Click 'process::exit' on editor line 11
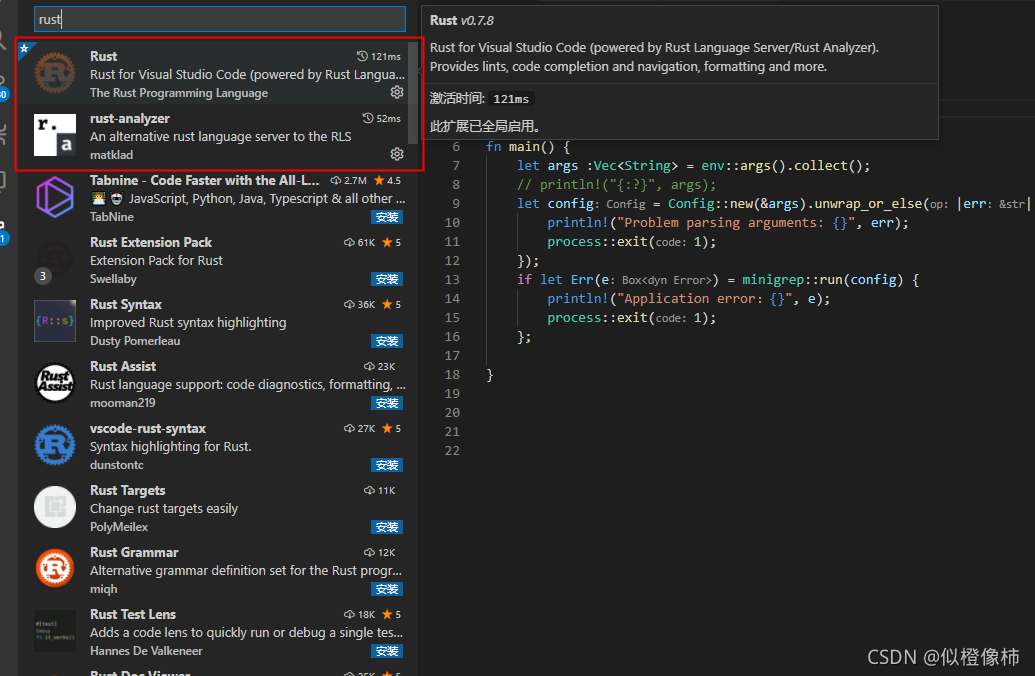 (597, 242)
